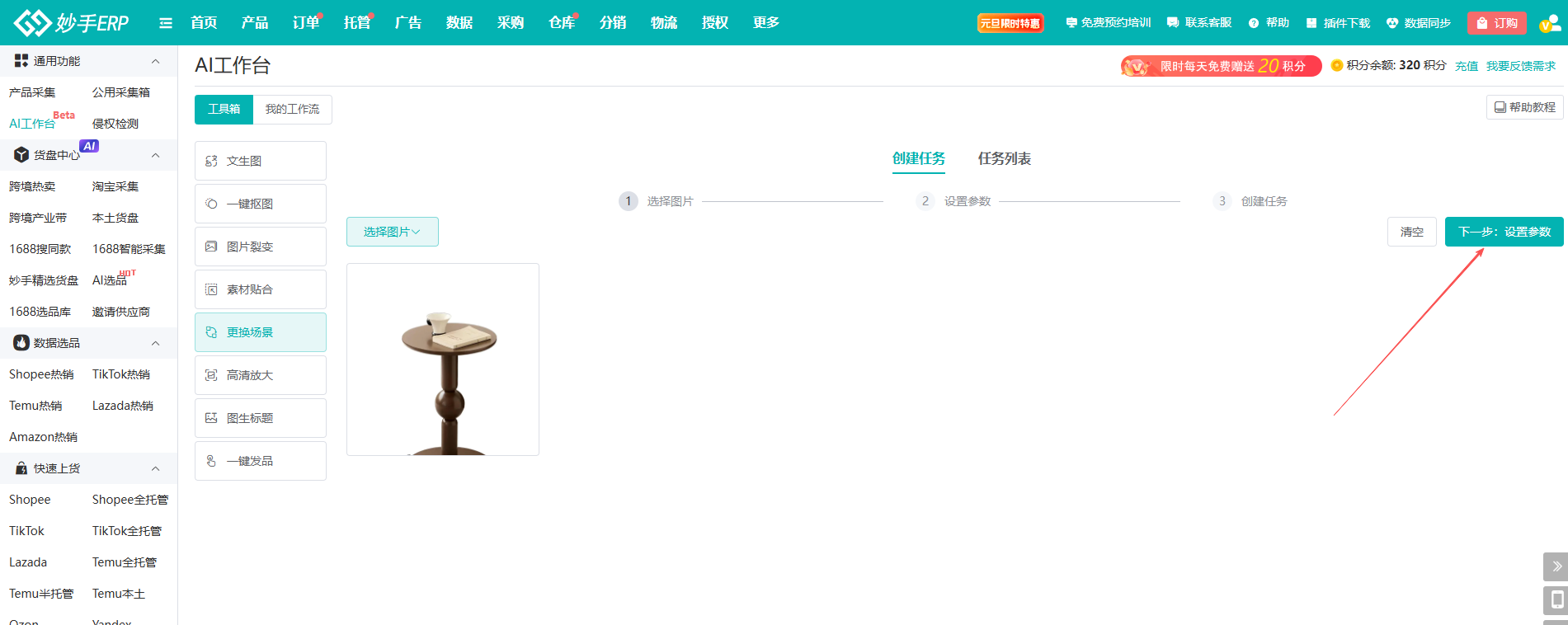Open Amazon热销 in the sidebar
Image resolution: width=1568 pixels, height=625 pixels.
coord(43,437)
